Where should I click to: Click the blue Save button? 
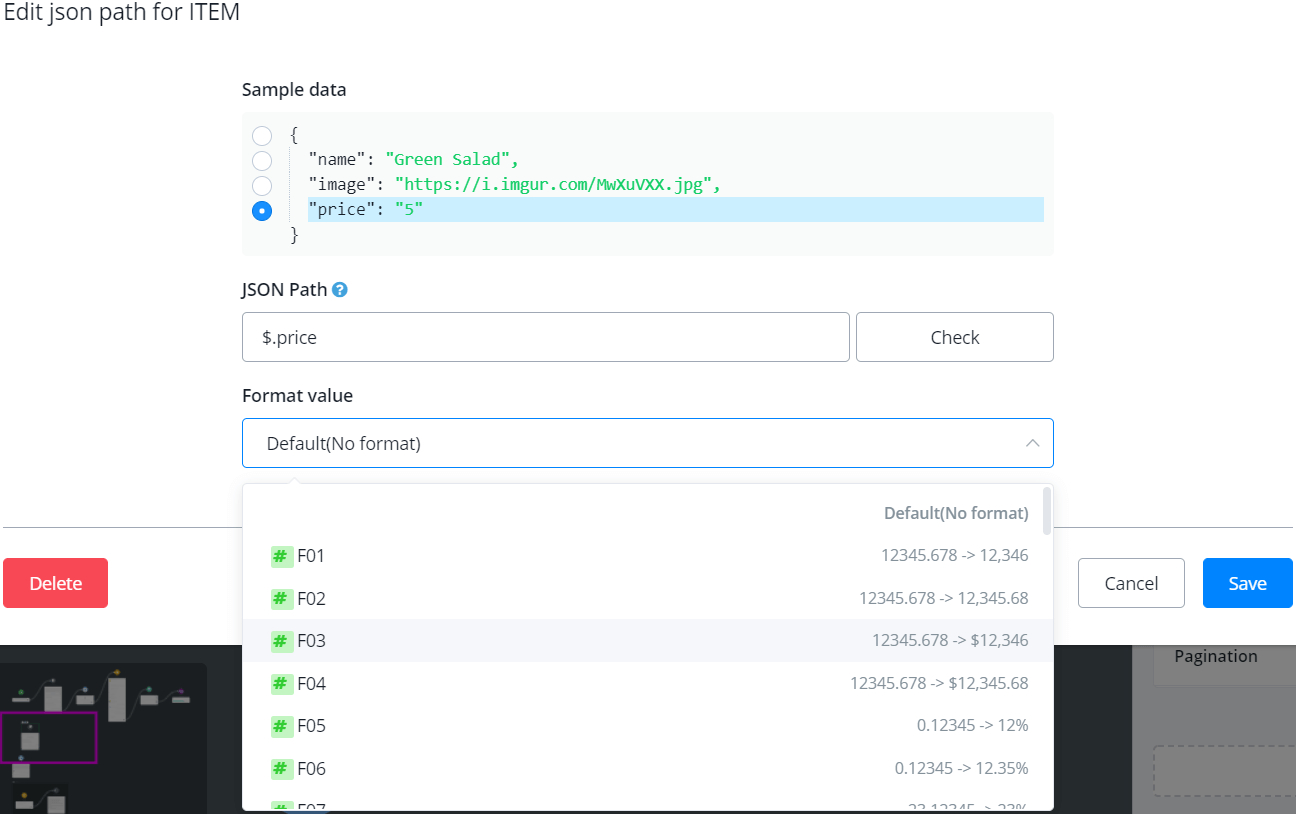tap(1247, 583)
